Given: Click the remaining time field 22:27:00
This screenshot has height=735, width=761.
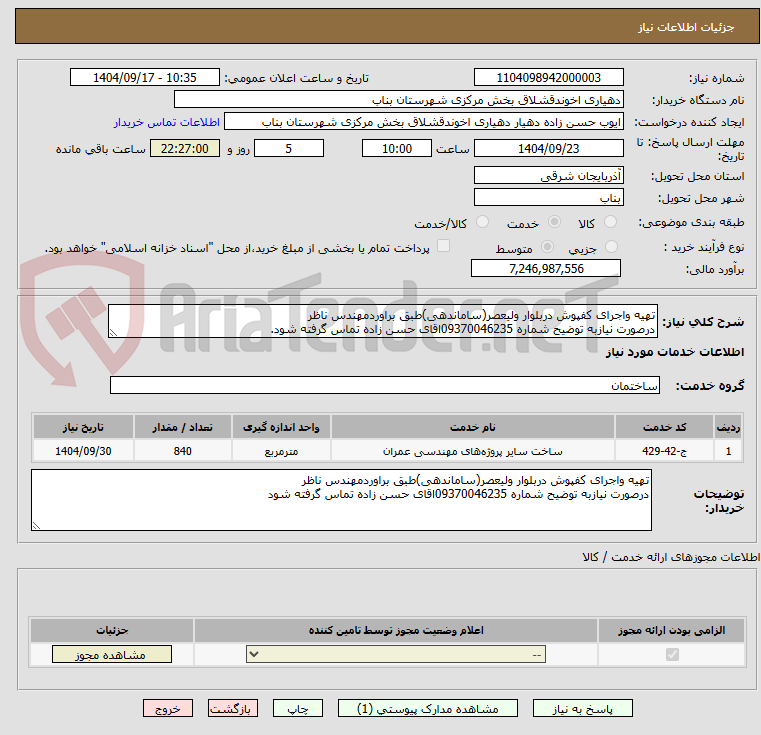Looking at the screenshot, I should [x=184, y=149].
